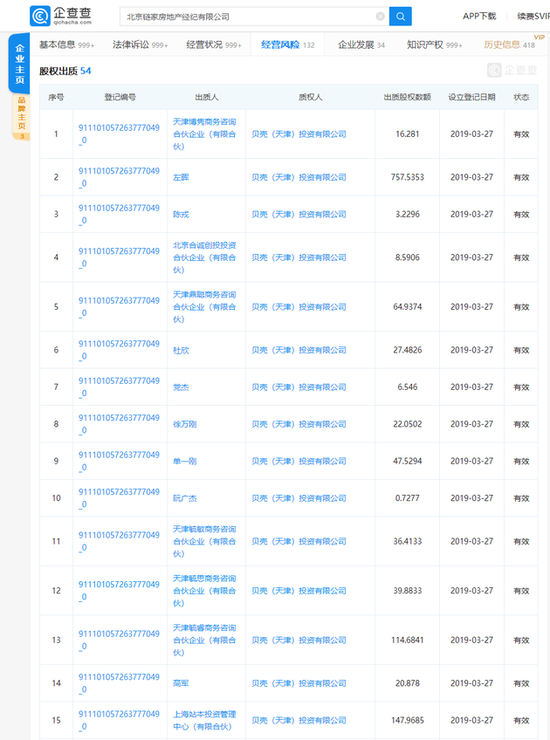This screenshot has width=550, height=740.
Task: Open the 企业发展 tab
Action: pos(361,45)
